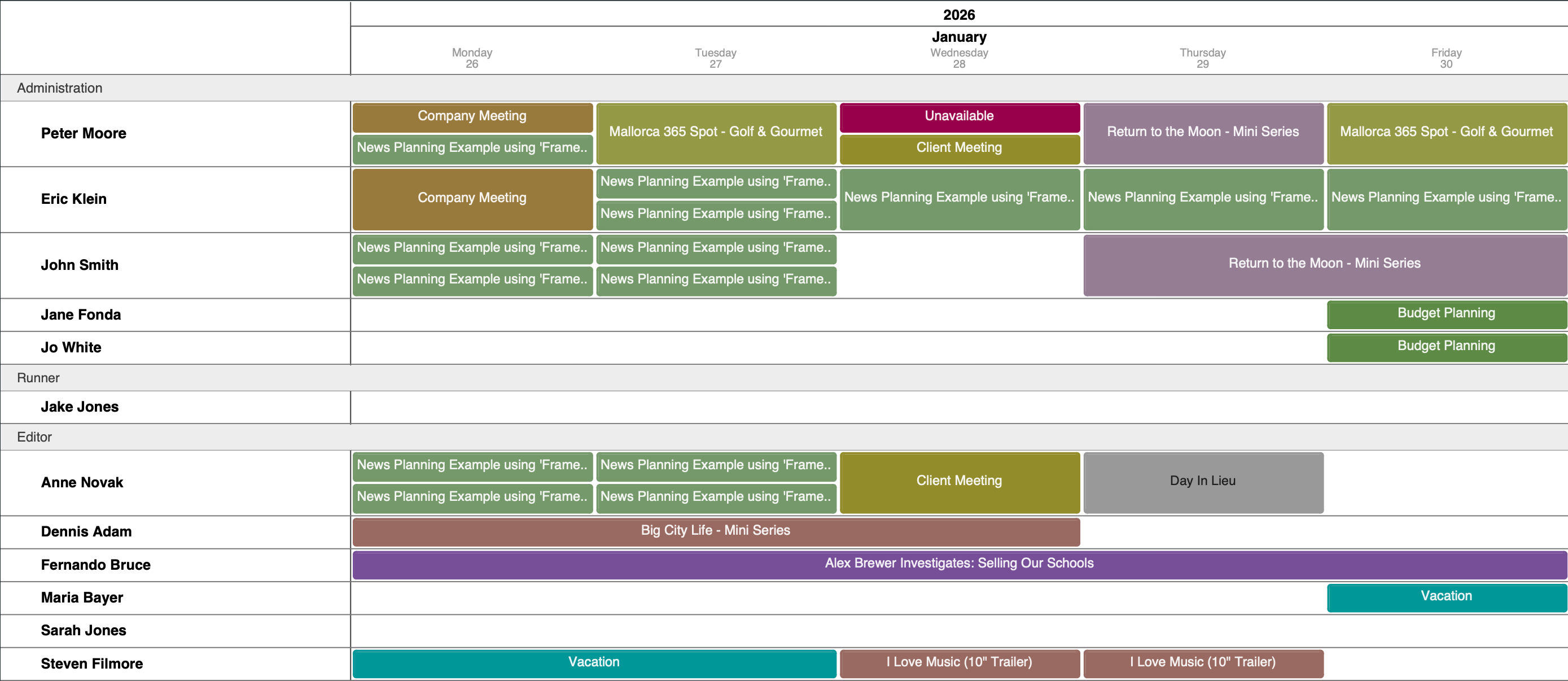This screenshot has width=1568, height=681.
Task: Click Anne Novak's Day In Lieu block
Action: [x=1203, y=481]
